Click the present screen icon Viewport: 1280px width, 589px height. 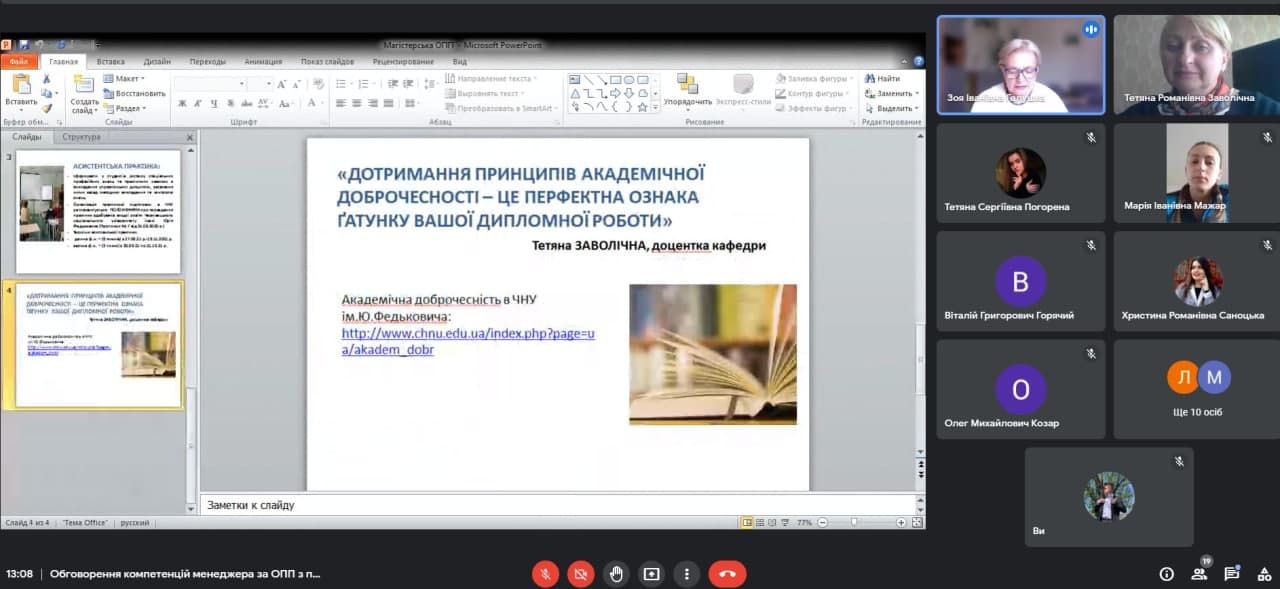652,574
